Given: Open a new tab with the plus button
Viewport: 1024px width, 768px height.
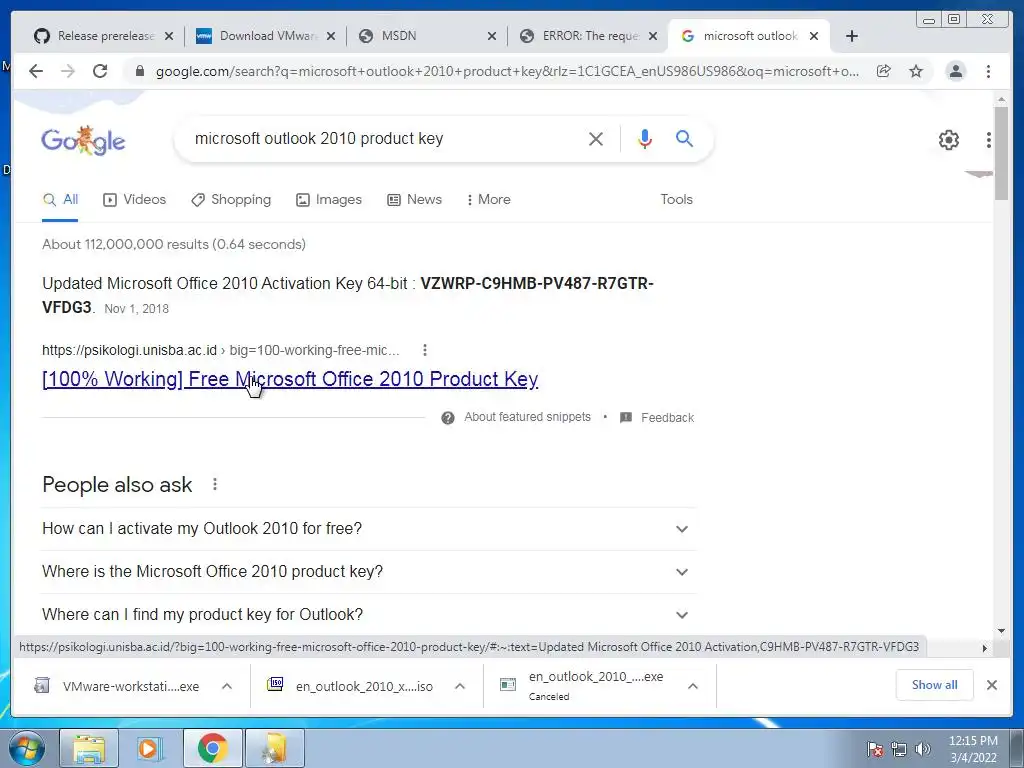Looking at the screenshot, I should pos(852,36).
